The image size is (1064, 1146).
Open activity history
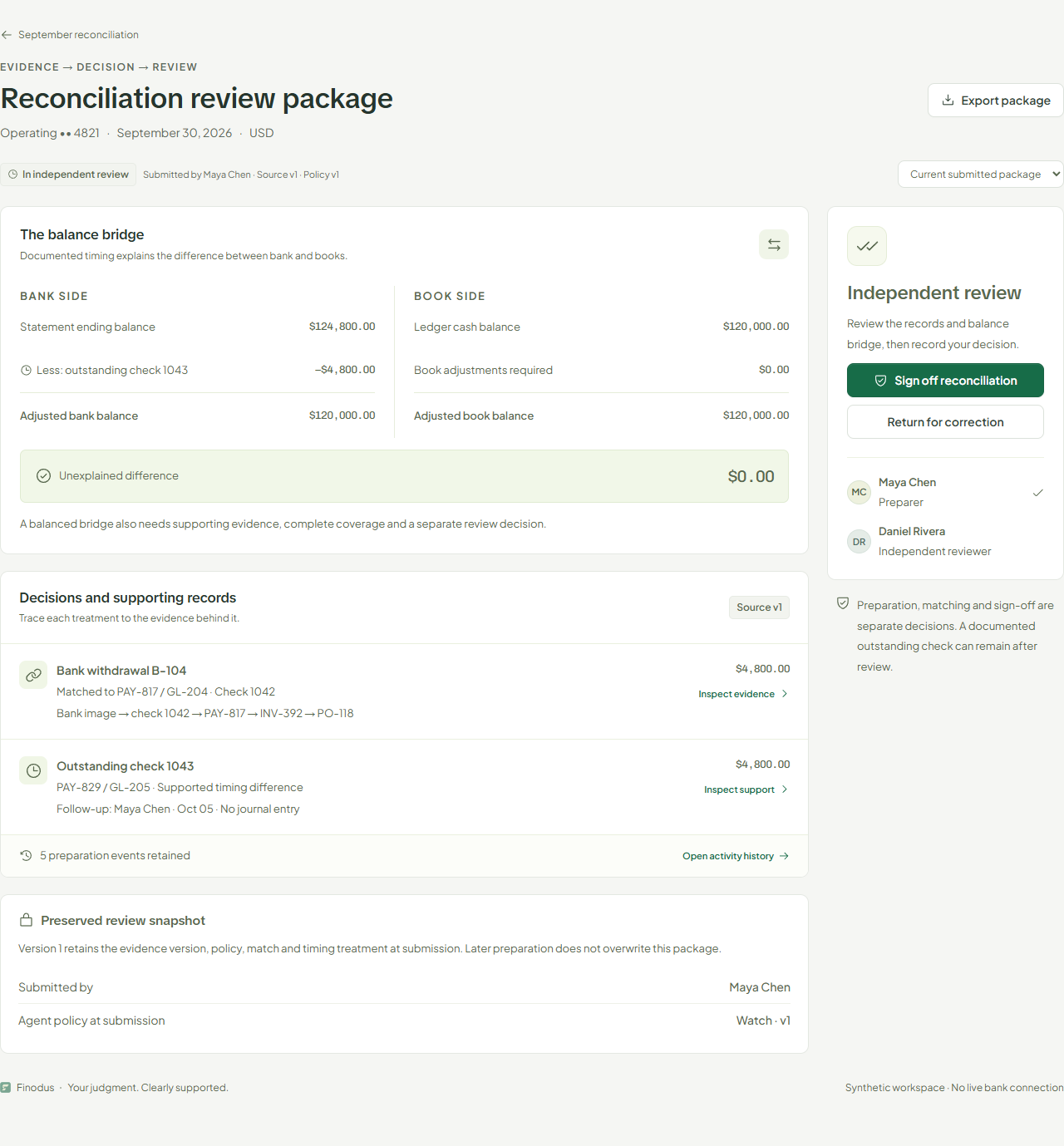pyautogui.click(x=736, y=856)
